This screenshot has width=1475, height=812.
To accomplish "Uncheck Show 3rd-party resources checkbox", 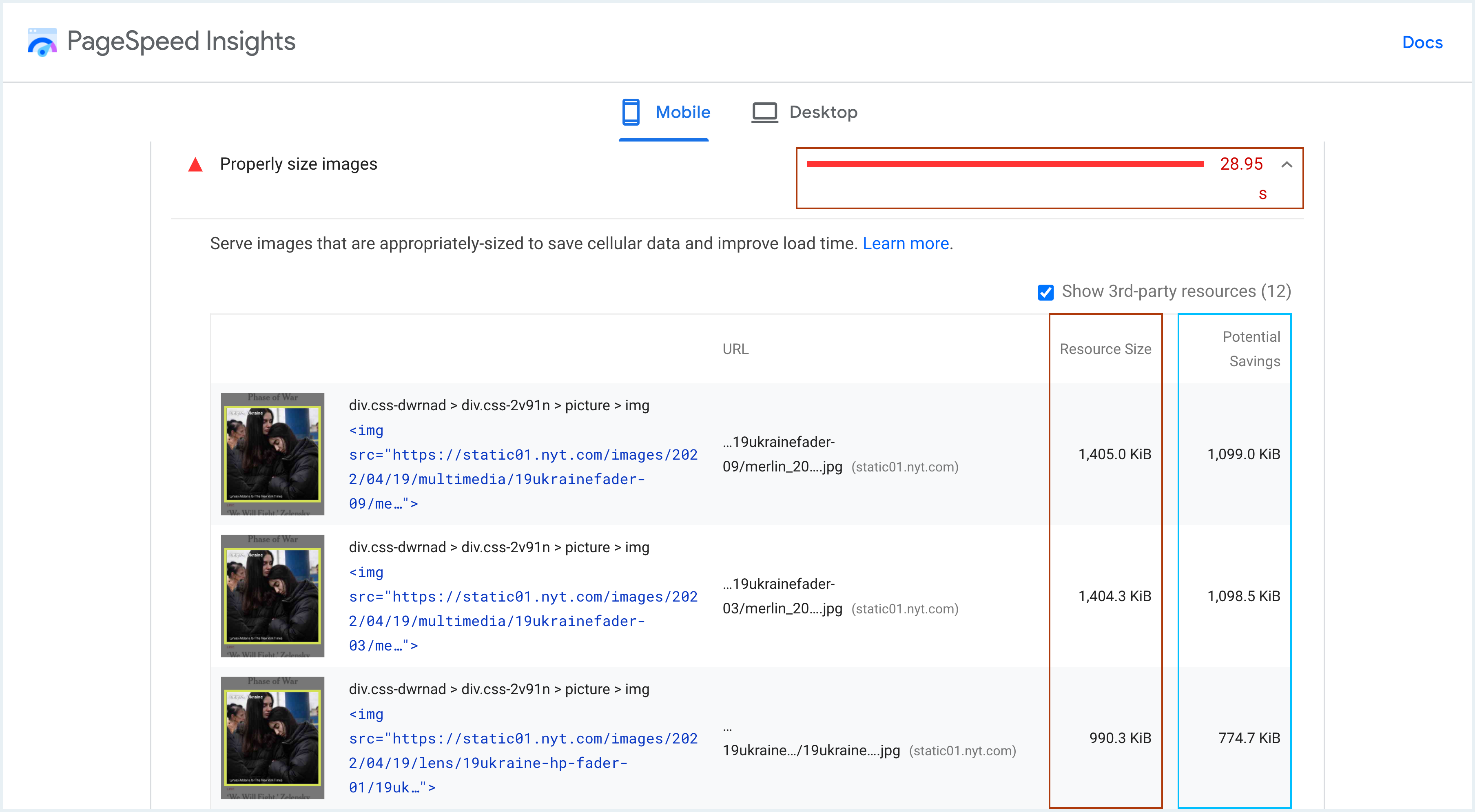I will [x=1045, y=292].
